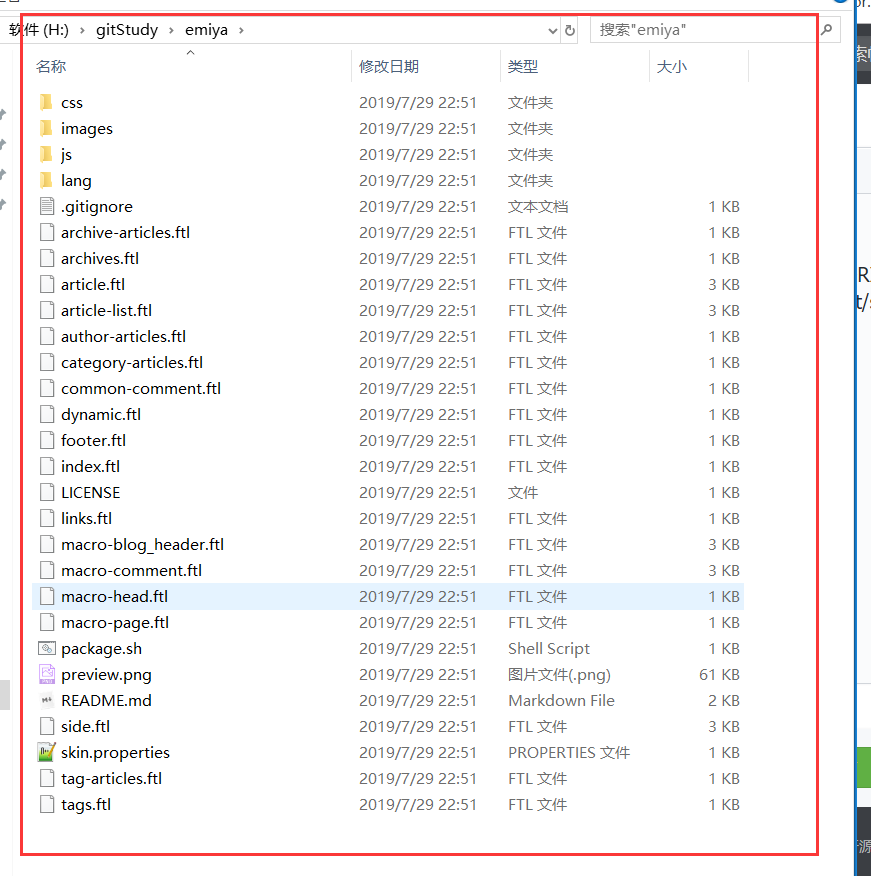
Task: Expand chevron after 软件 (H:) in breadcrumb
Action: click(82, 30)
